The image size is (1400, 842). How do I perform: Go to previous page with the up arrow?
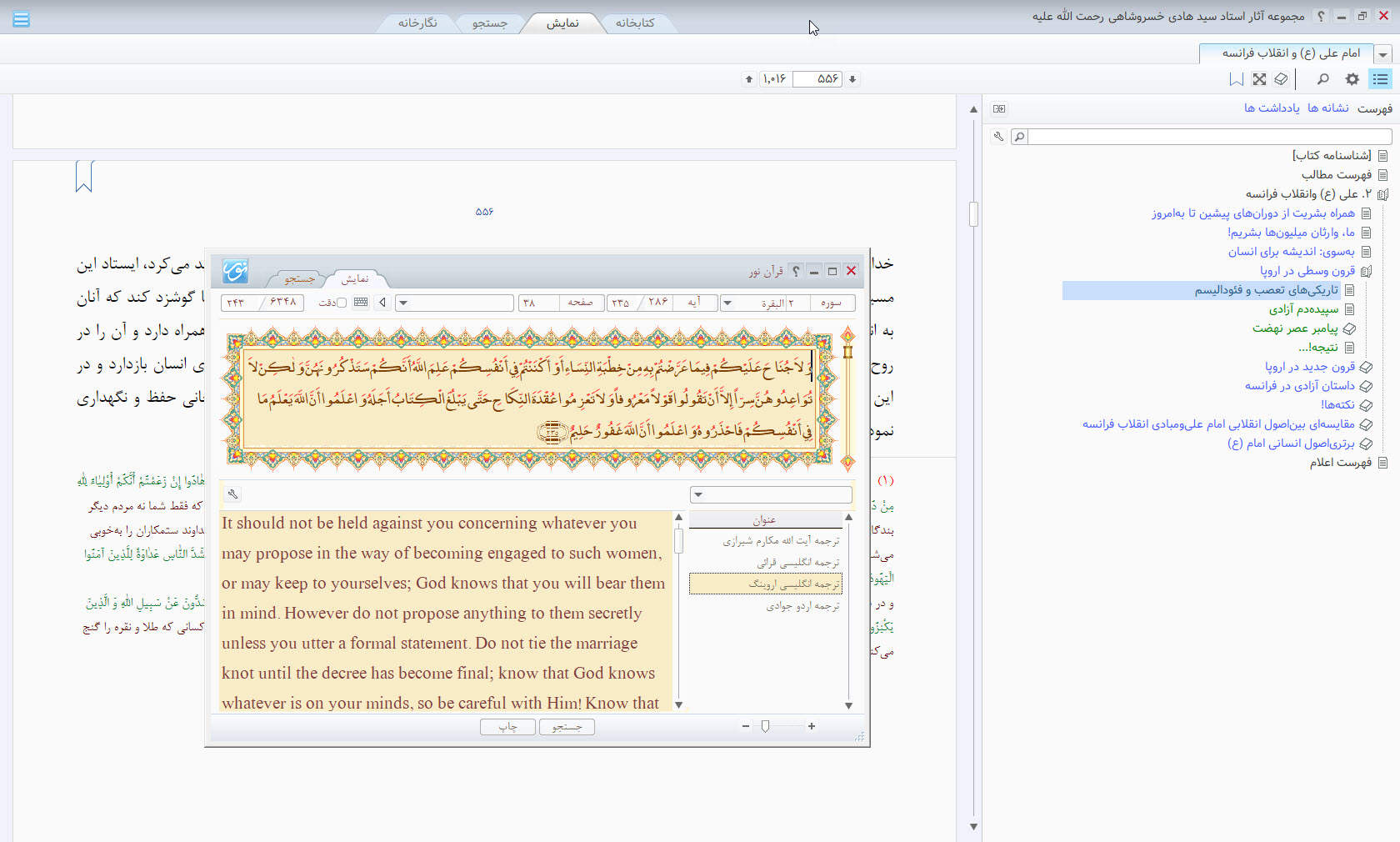pos(749,79)
